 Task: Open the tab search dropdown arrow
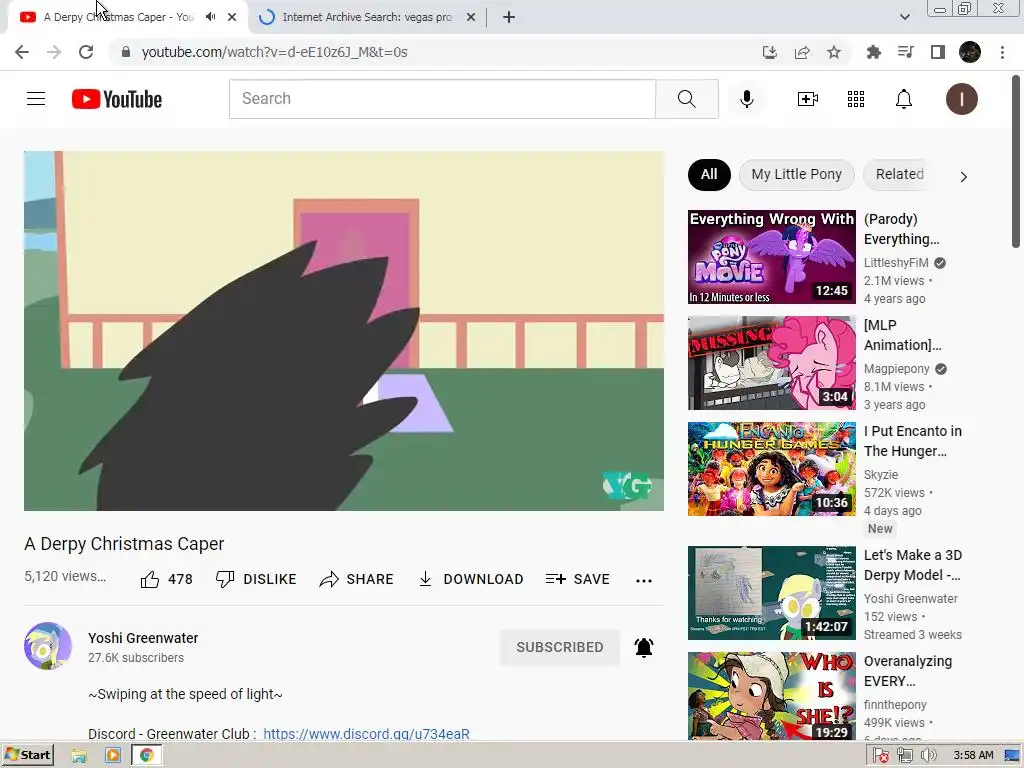[904, 17]
